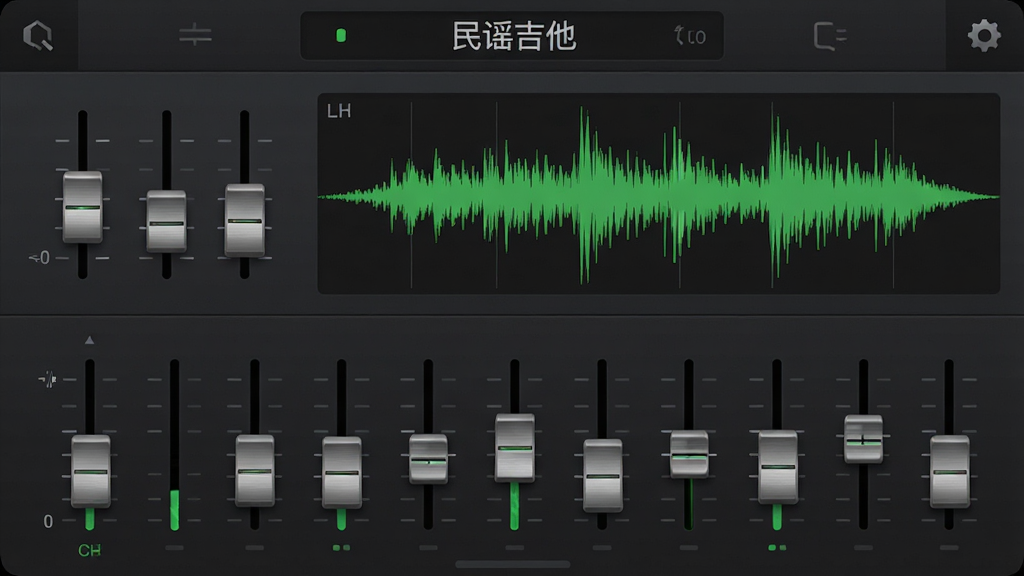Toggle the grey indicator under eighth fader
1024x576 pixels.
click(689, 548)
